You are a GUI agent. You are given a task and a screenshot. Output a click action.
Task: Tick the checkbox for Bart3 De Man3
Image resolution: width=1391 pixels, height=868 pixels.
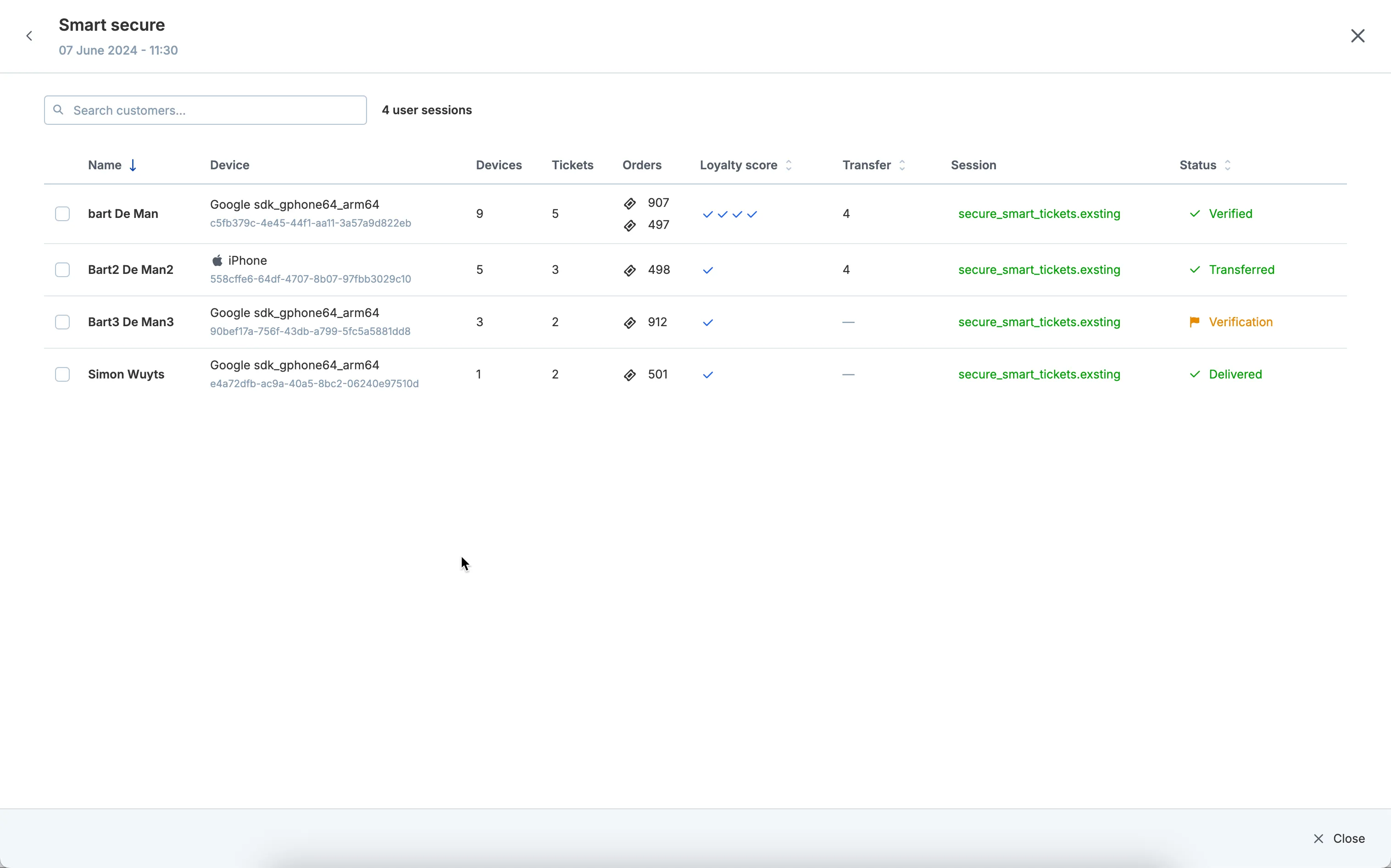tap(62, 322)
